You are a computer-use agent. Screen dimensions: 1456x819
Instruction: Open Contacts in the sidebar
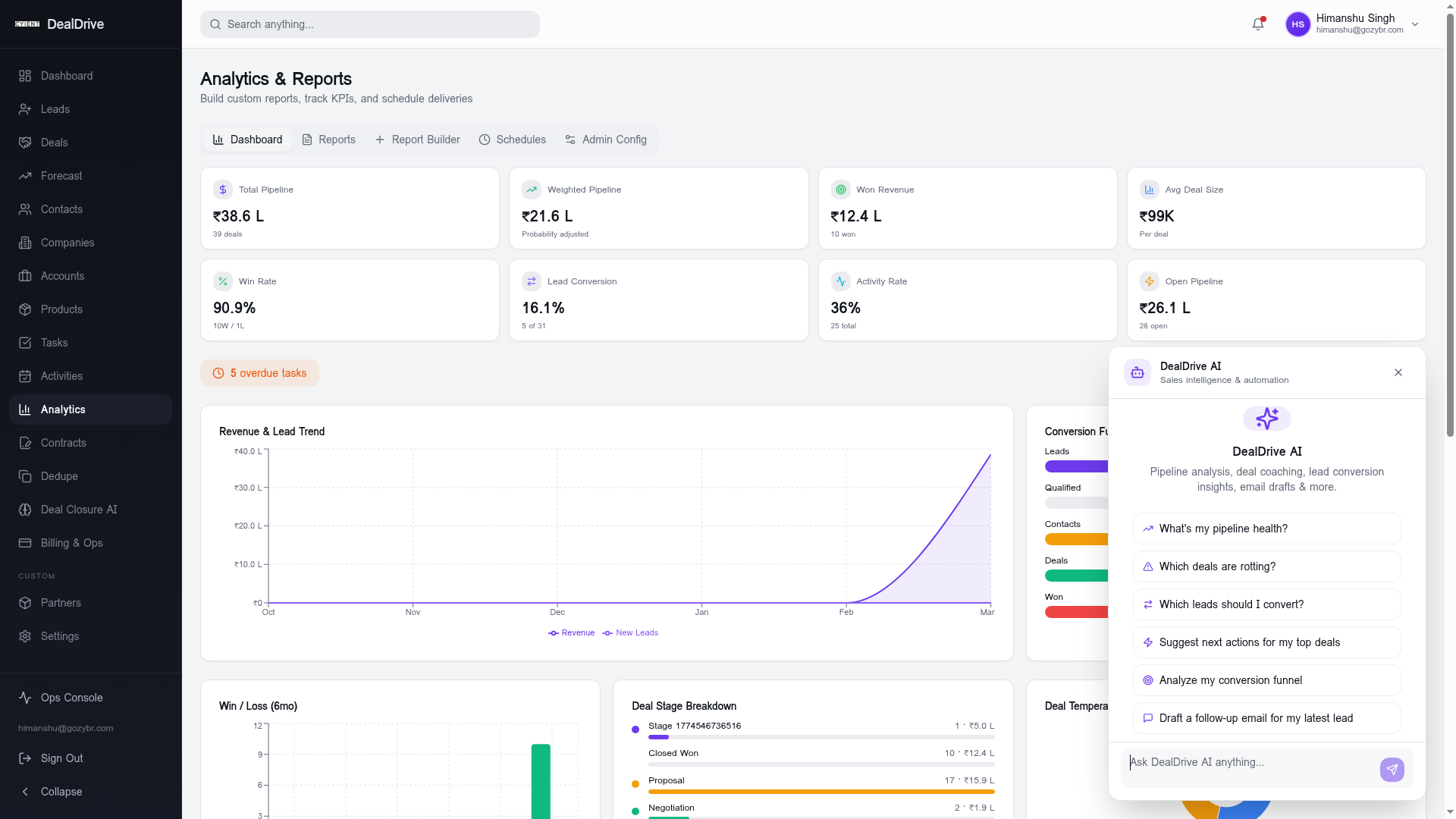pyautogui.click(x=91, y=209)
